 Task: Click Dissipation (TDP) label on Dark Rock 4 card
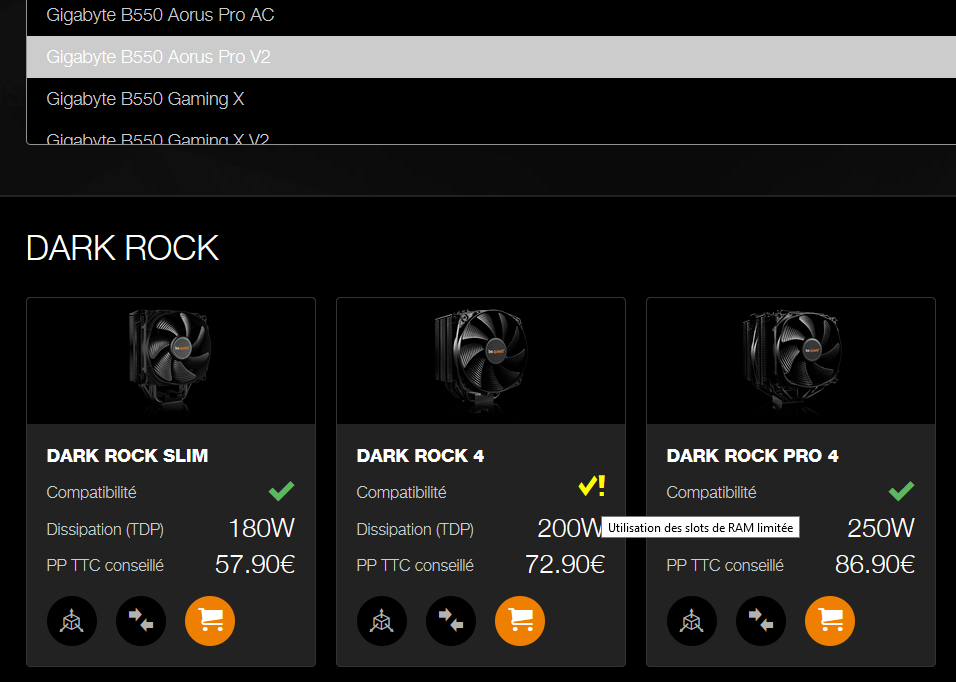click(415, 529)
